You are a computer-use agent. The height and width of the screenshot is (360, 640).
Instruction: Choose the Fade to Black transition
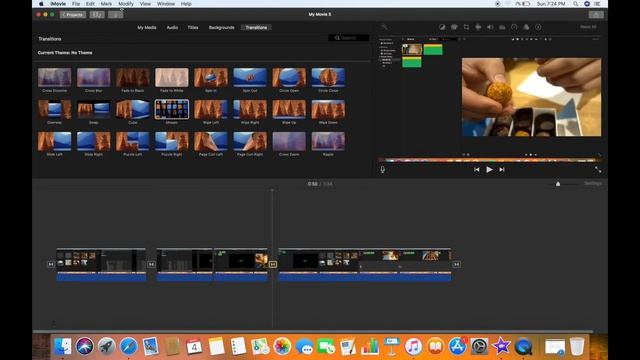pos(133,78)
